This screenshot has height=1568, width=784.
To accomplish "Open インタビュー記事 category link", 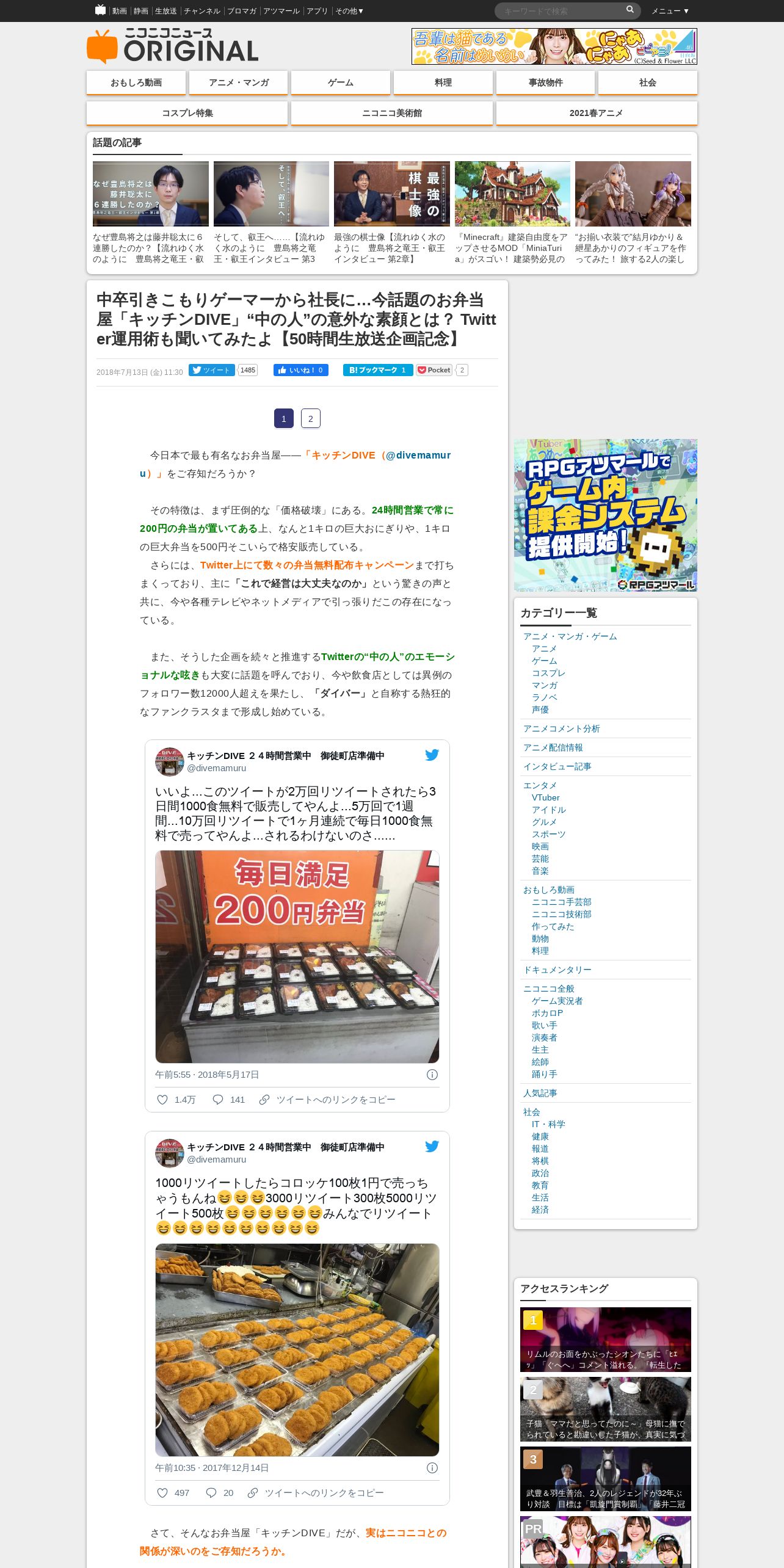I will pyautogui.click(x=557, y=766).
